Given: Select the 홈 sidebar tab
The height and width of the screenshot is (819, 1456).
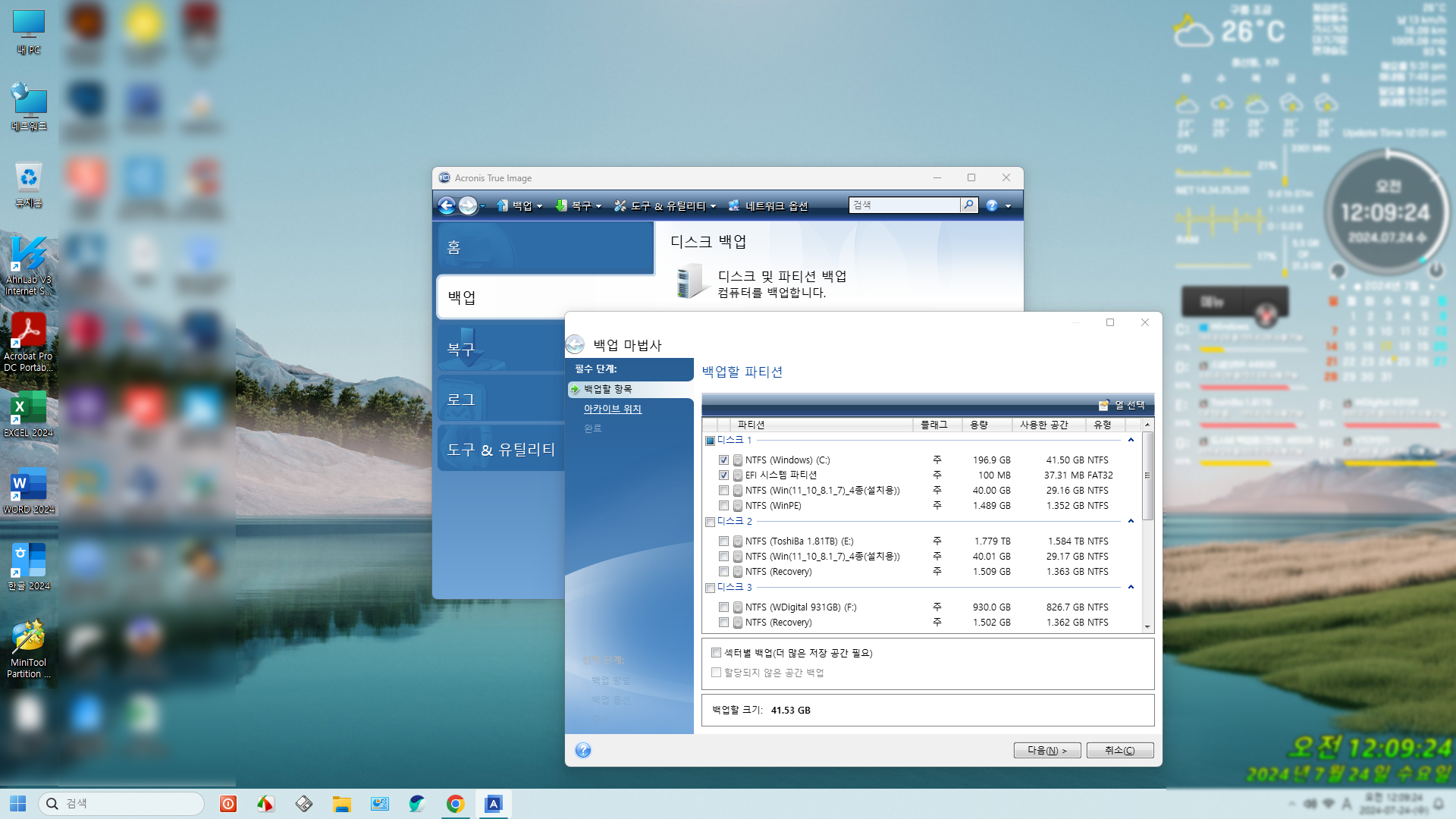Looking at the screenshot, I should (x=545, y=247).
